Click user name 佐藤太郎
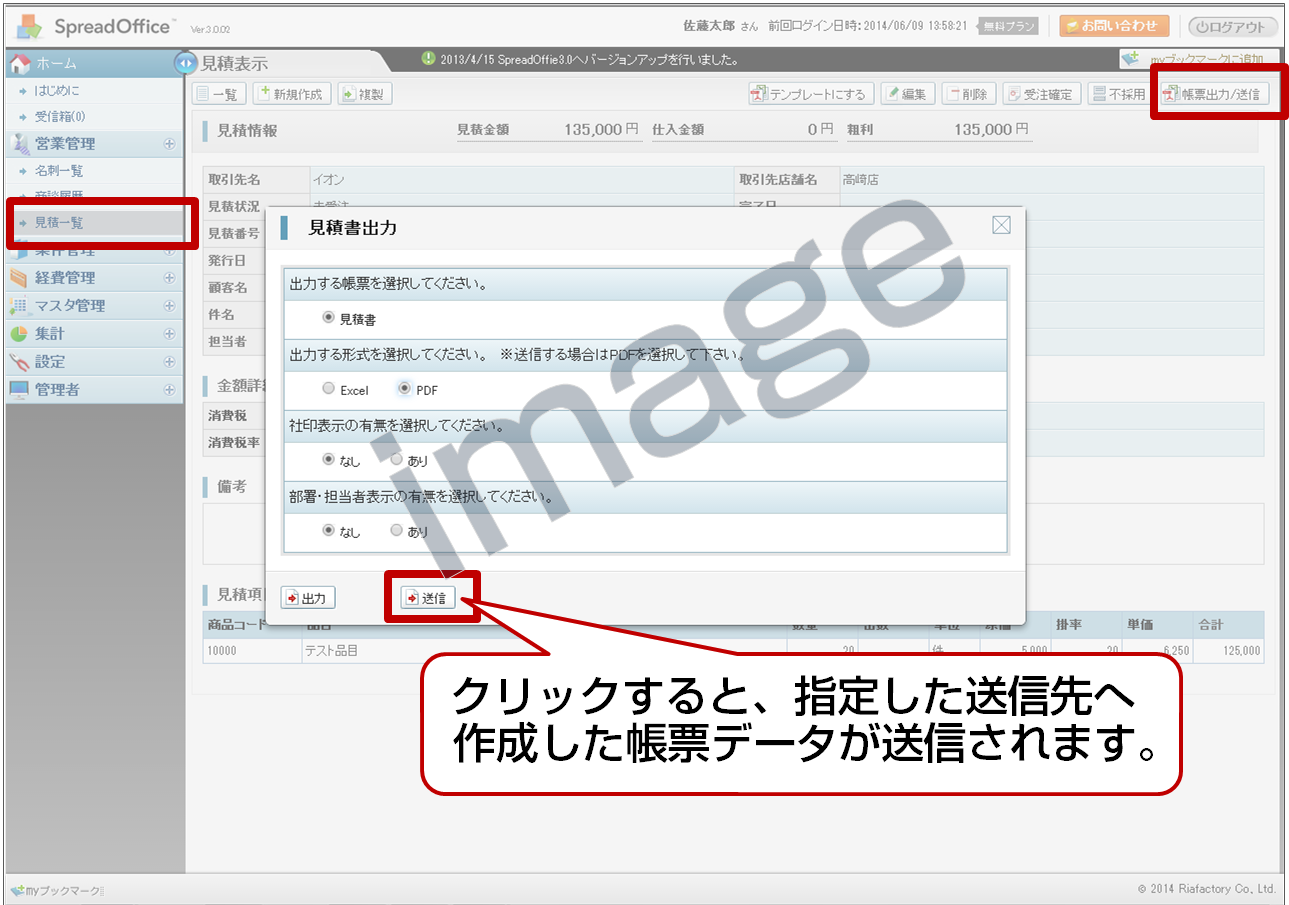The width and height of the screenshot is (1289, 905). [x=709, y=25]
